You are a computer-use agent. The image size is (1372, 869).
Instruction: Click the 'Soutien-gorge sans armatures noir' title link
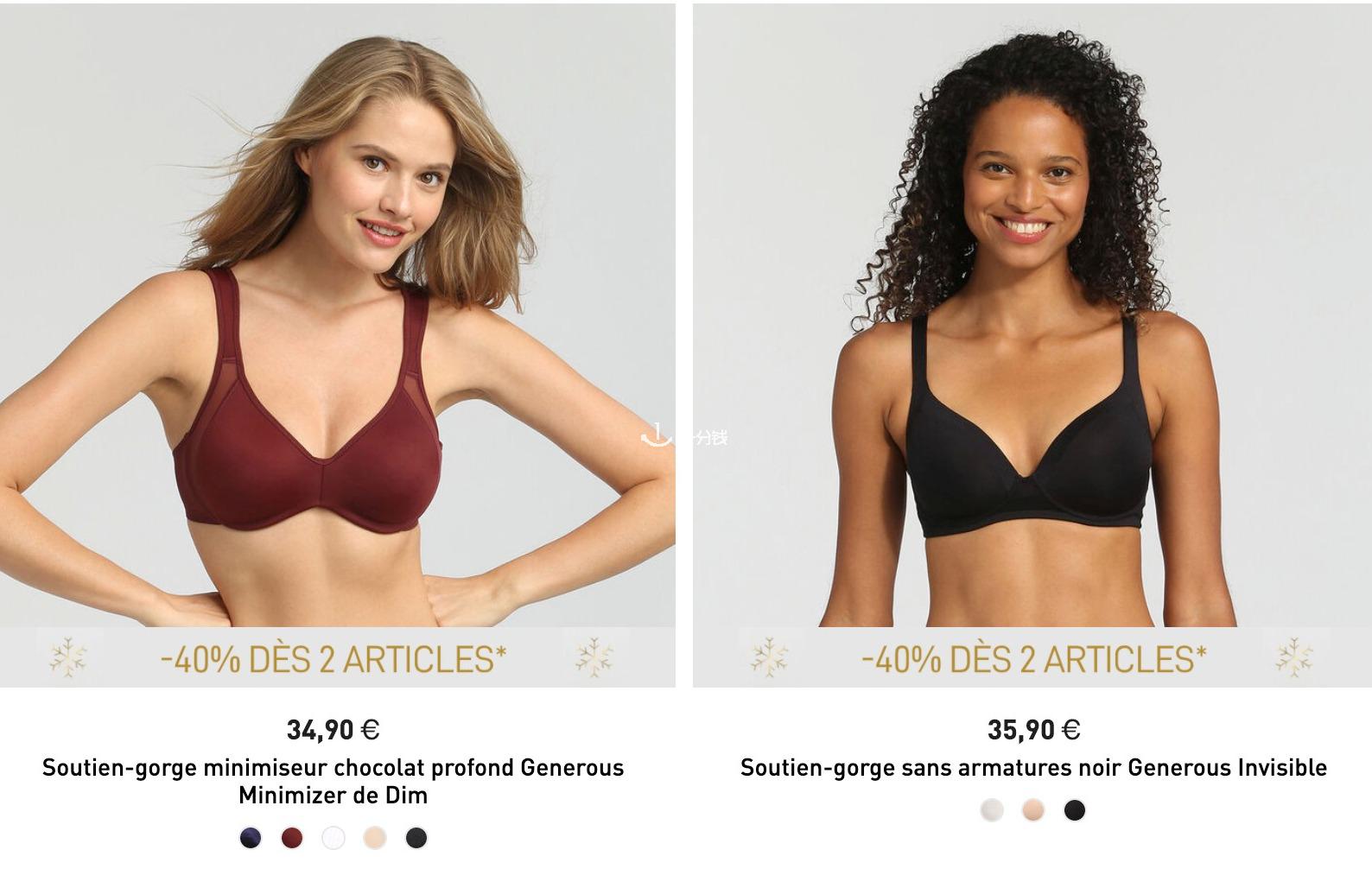1033,767
